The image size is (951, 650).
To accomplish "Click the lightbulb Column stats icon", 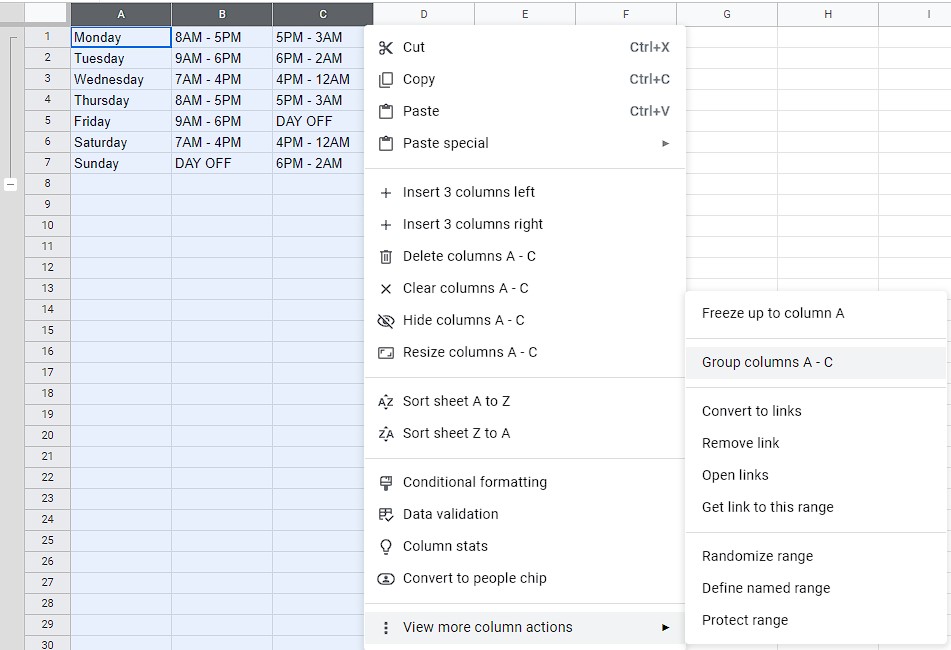I will coord(386,546).
